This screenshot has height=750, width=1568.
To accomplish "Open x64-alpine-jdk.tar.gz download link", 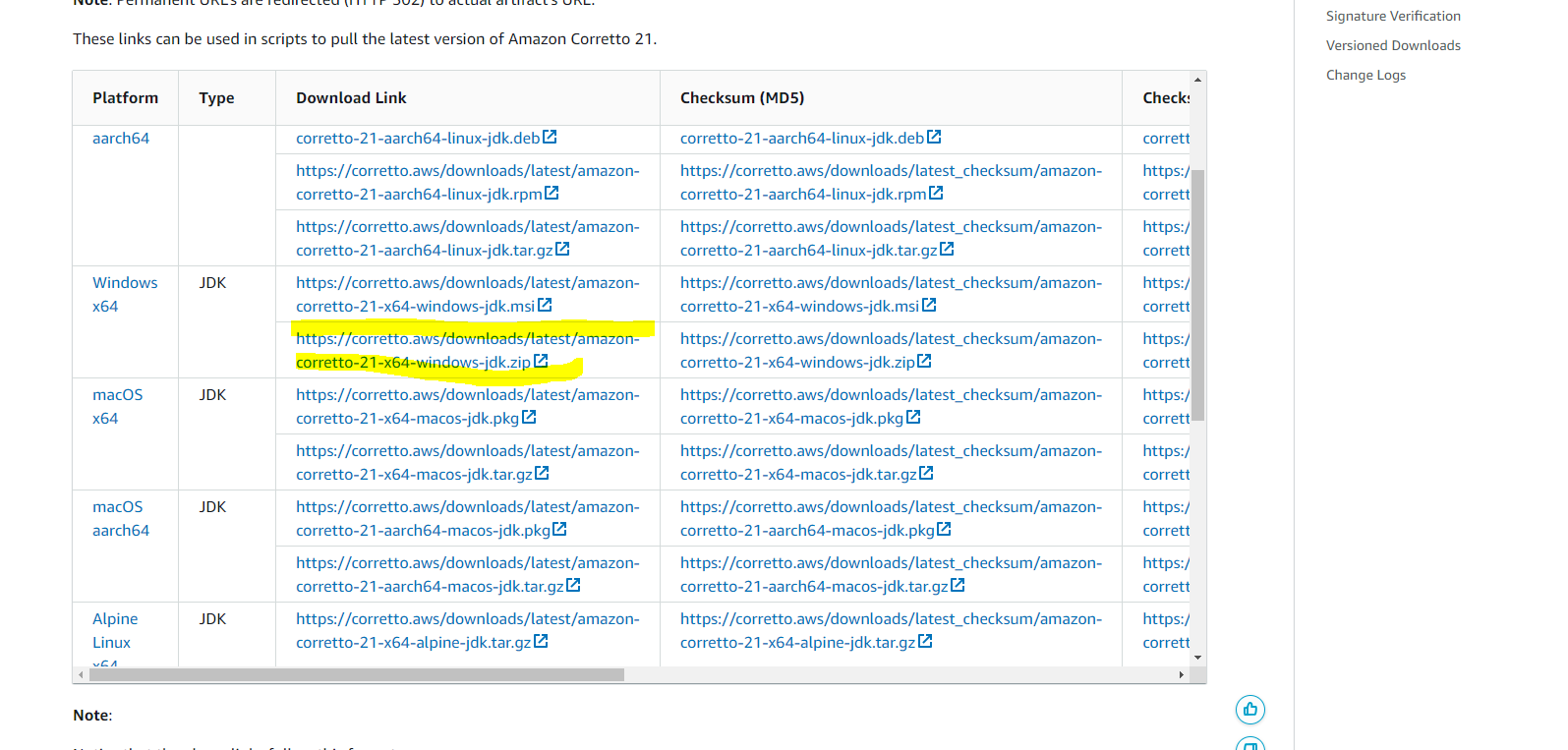I will (x=468, y=630).
